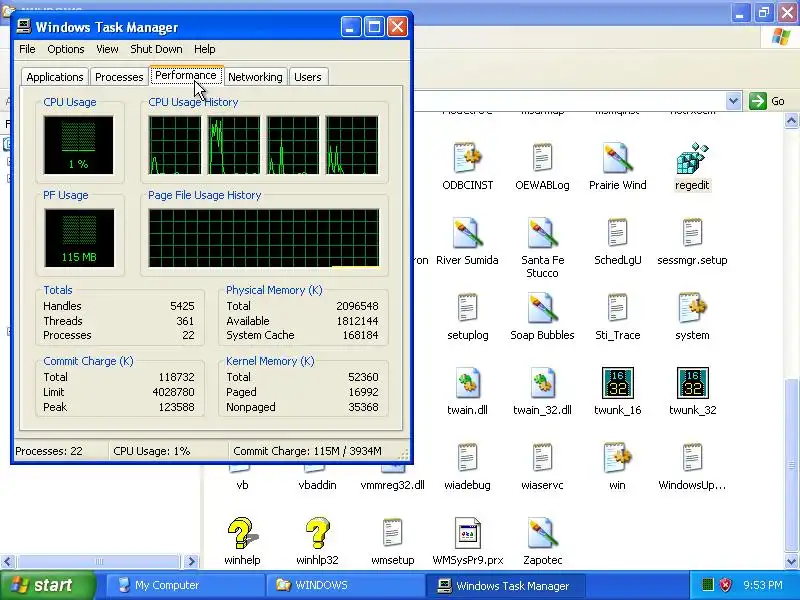
Task: Open the Help menu in Task Manager
Action: click(205, 49)
